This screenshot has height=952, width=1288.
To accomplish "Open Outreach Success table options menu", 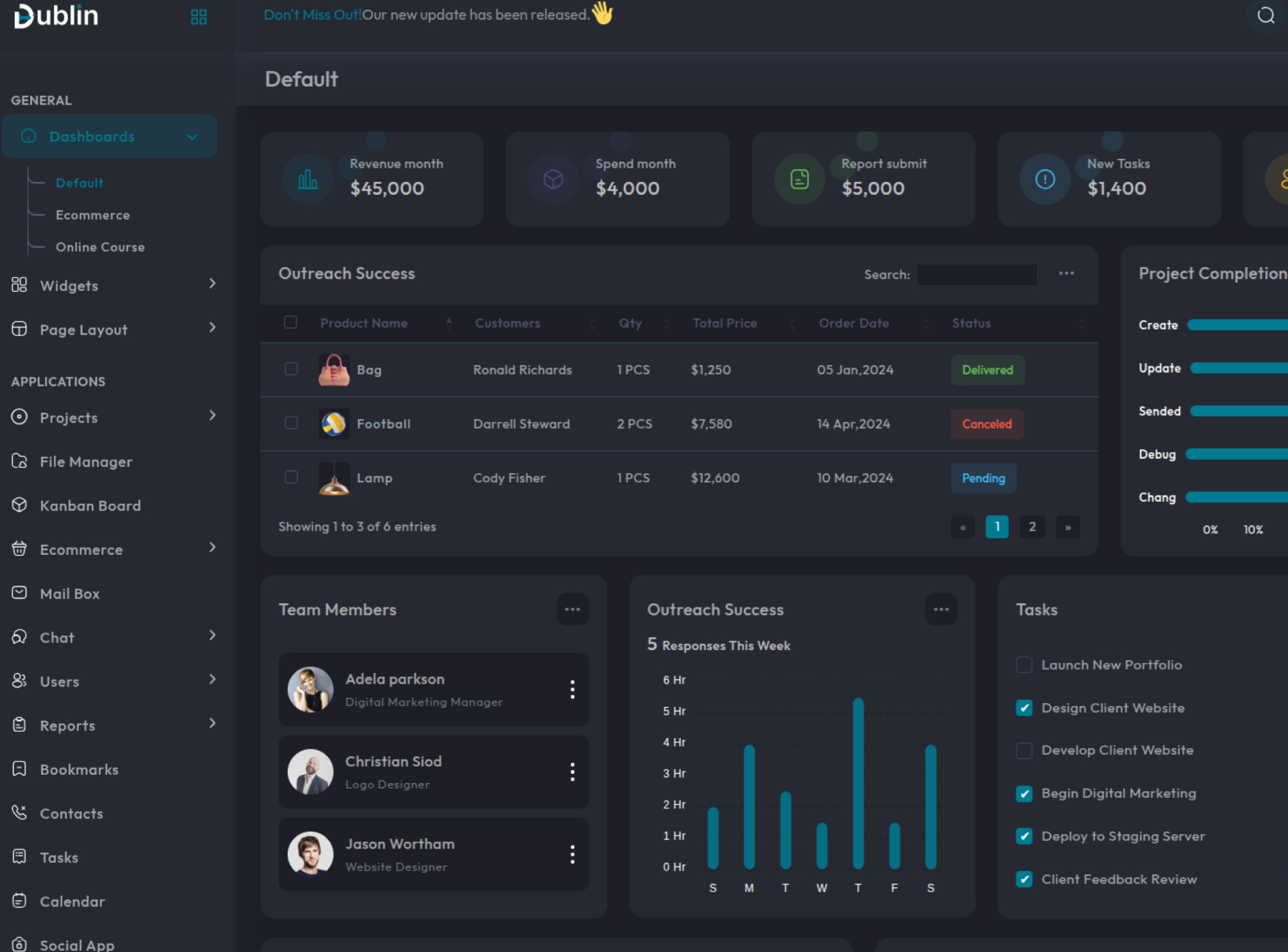I will pos(1066,274).
